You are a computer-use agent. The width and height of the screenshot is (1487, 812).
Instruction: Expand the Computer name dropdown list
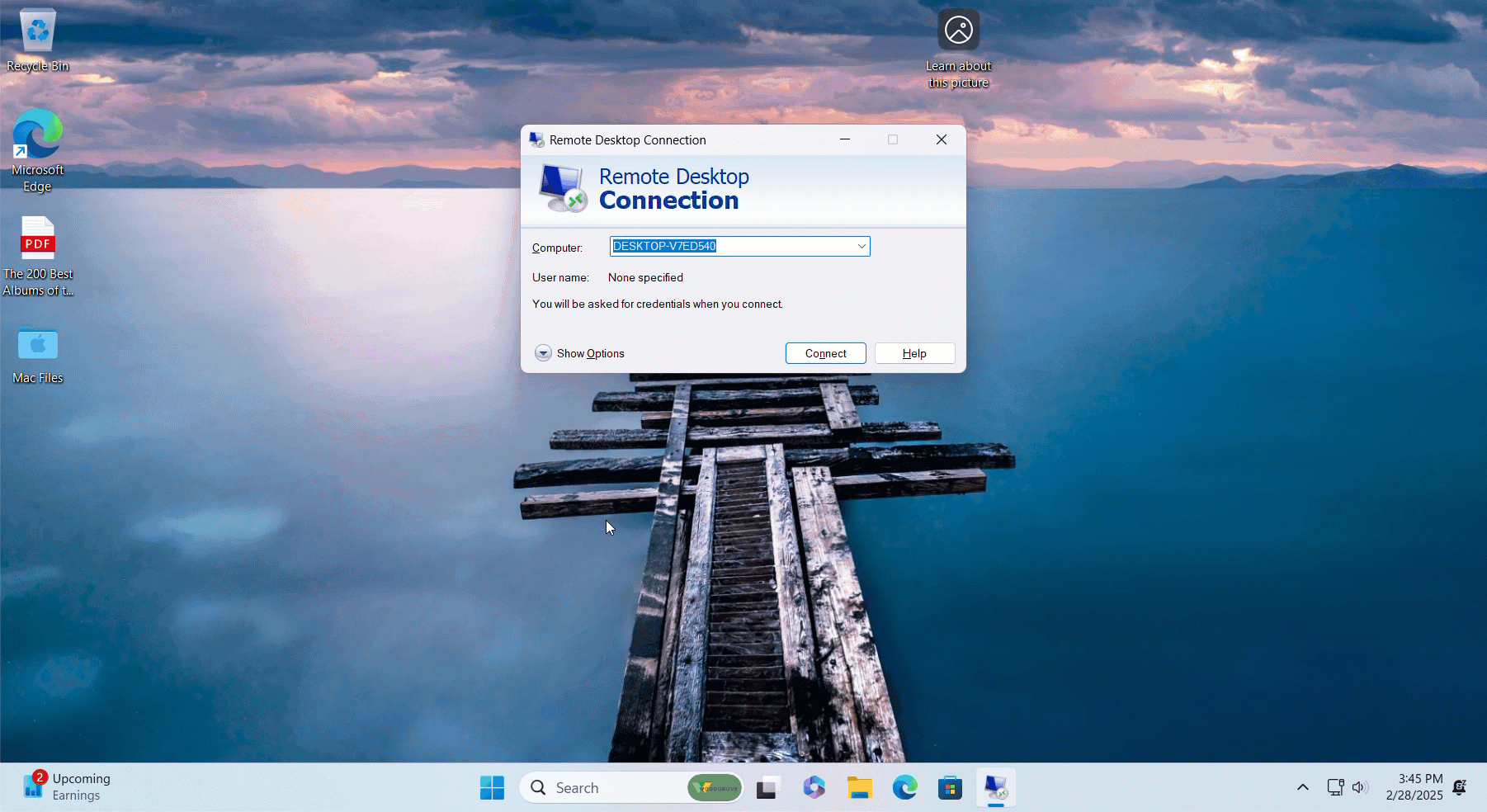coord(861,246)
